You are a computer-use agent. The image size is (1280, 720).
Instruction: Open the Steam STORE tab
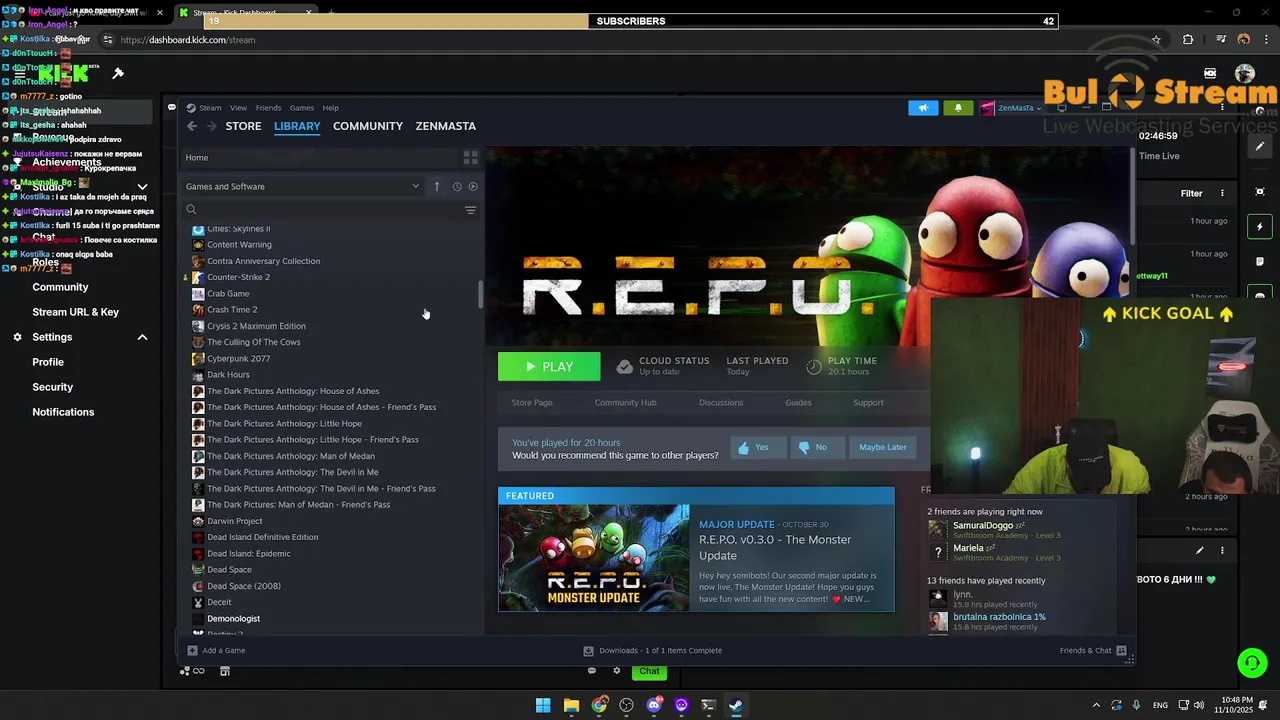[243, 126]
